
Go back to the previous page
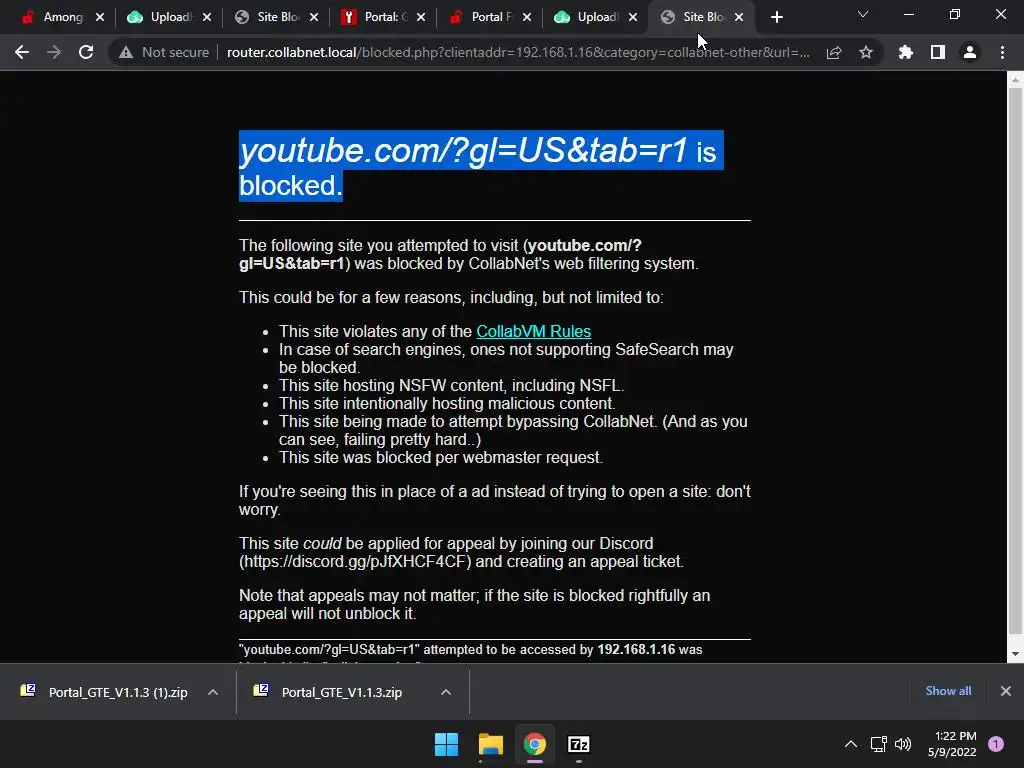coord(22,52)
